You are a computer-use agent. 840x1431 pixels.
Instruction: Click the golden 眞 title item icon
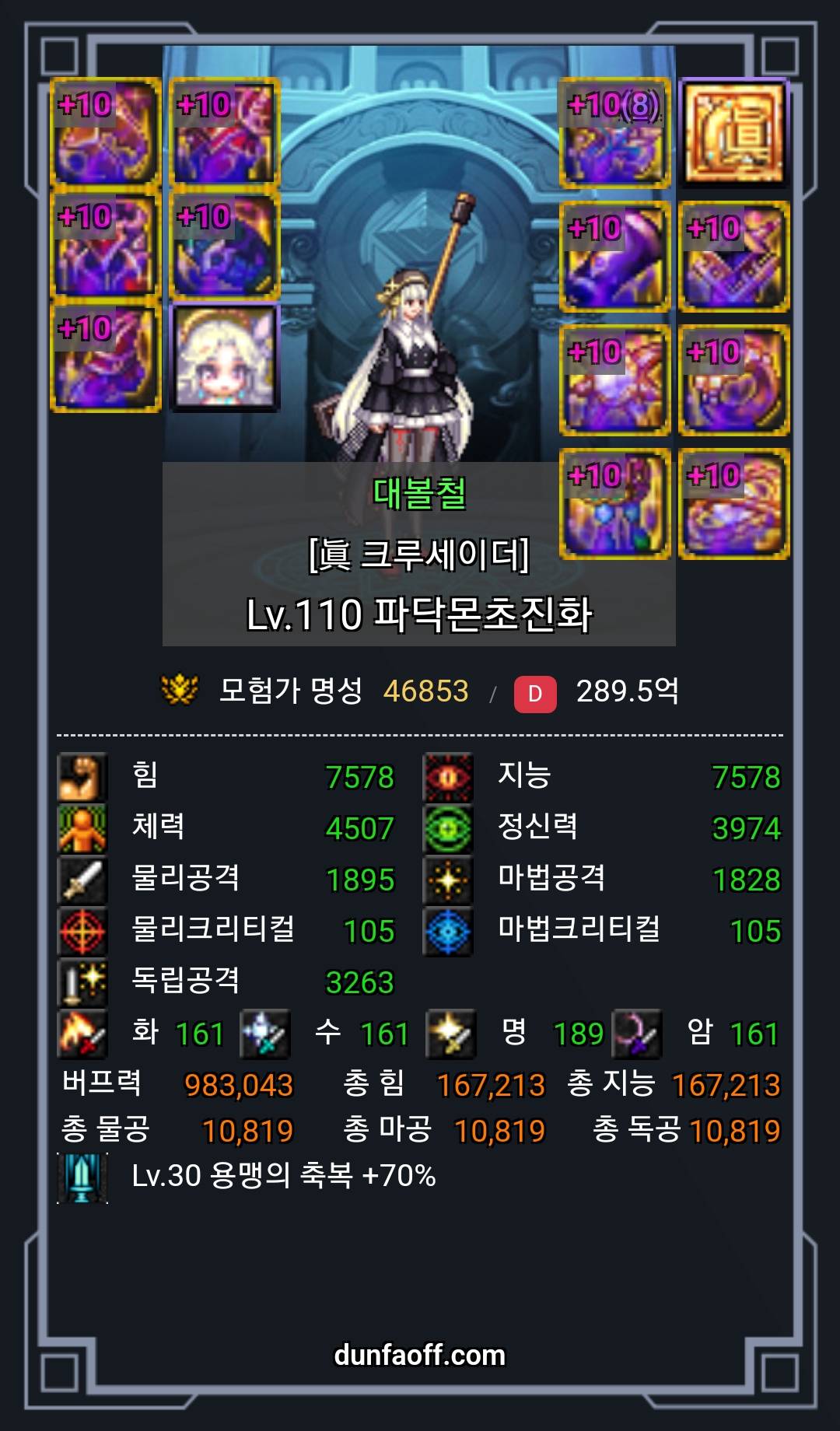click(x=734, y=133)
